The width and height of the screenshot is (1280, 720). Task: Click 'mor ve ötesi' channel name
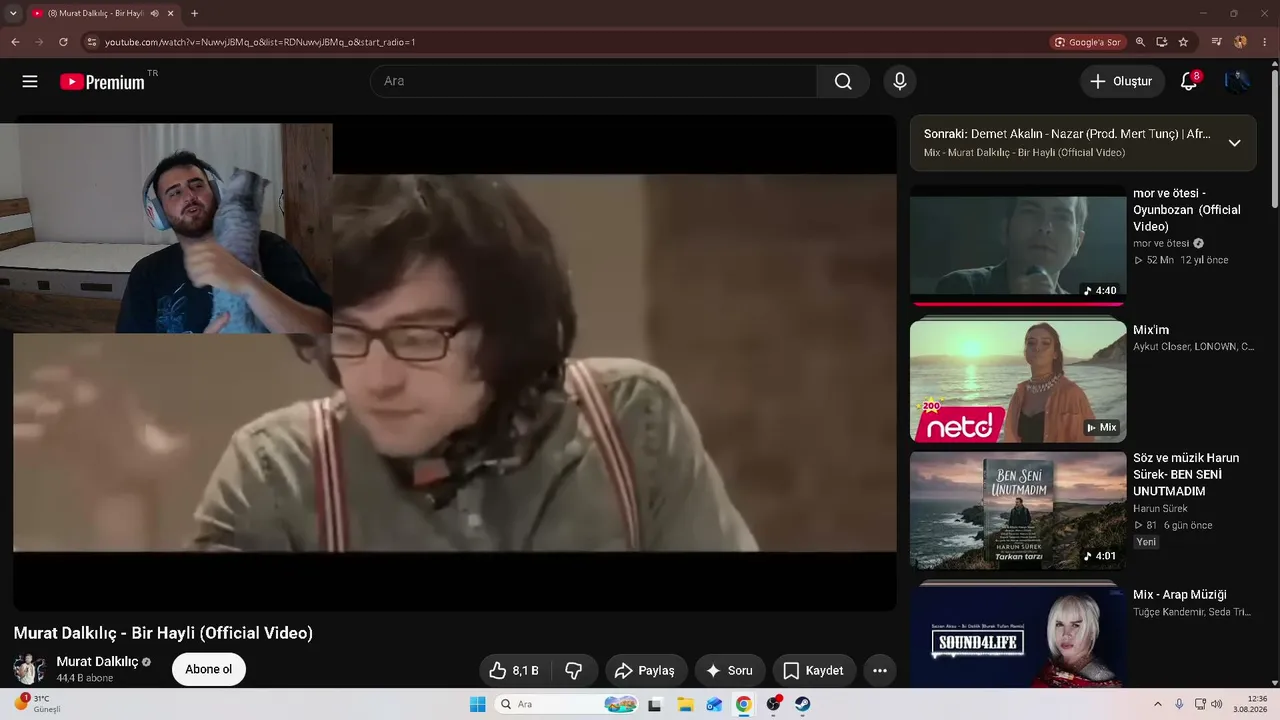point(1161,243)
